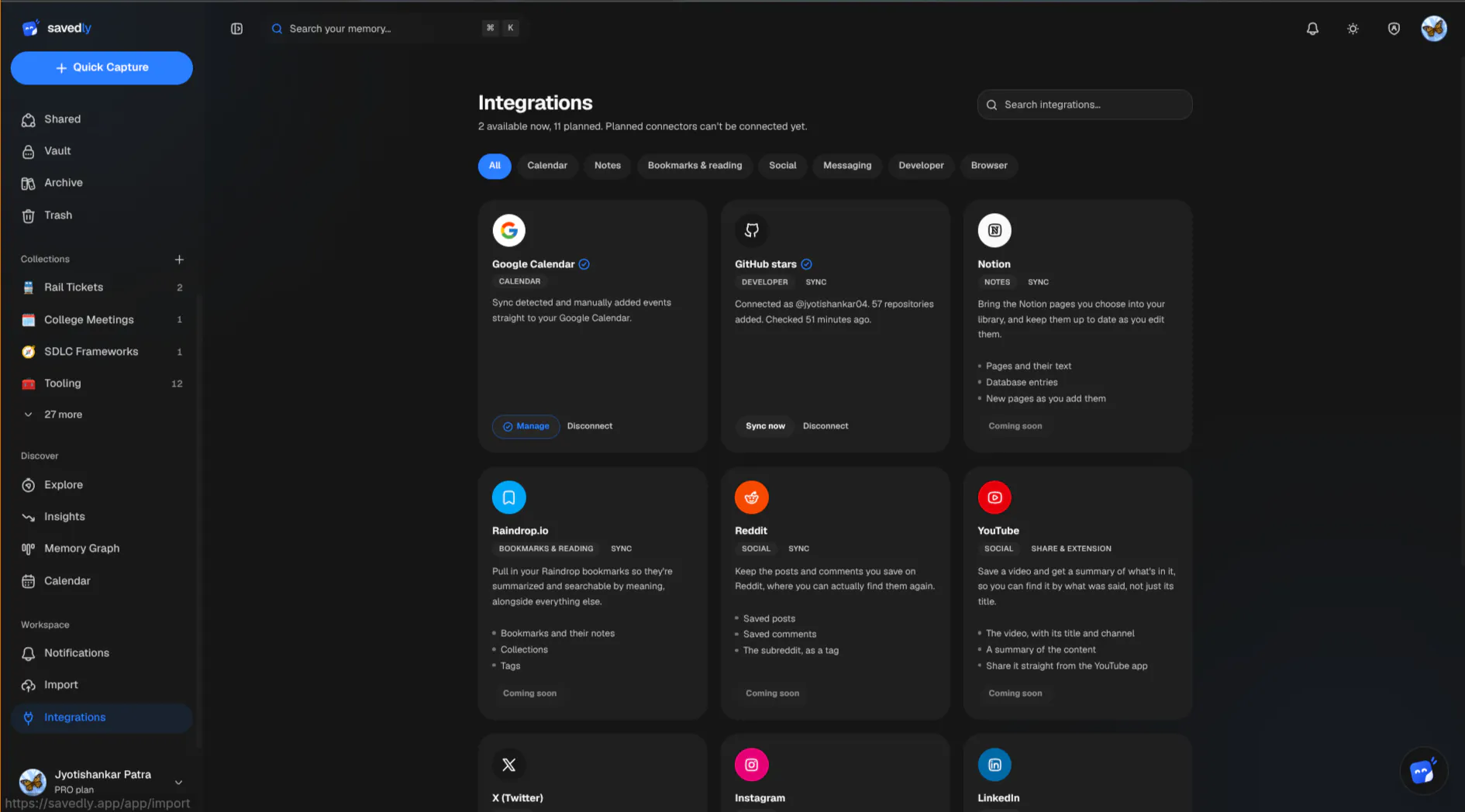Open the Jyotishankar Patra account menu chevron
Viewport: 1465px width, 812px height.
coord(178,782)
